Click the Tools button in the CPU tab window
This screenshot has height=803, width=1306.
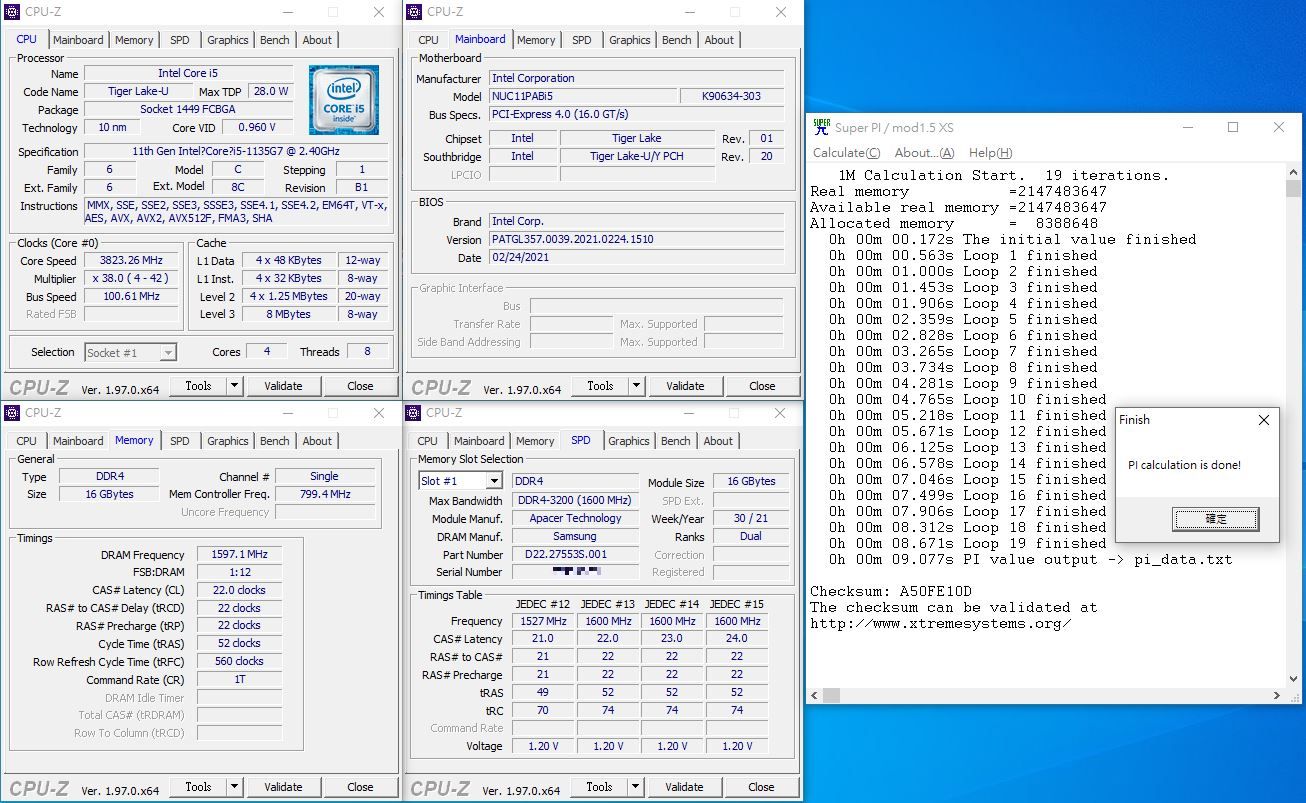pos(198,386)
